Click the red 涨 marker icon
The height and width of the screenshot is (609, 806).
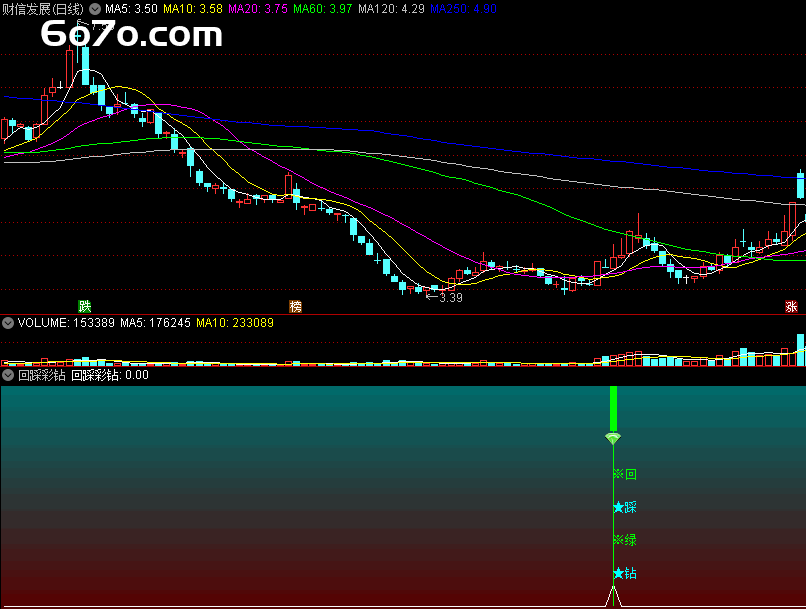[791, 307]
